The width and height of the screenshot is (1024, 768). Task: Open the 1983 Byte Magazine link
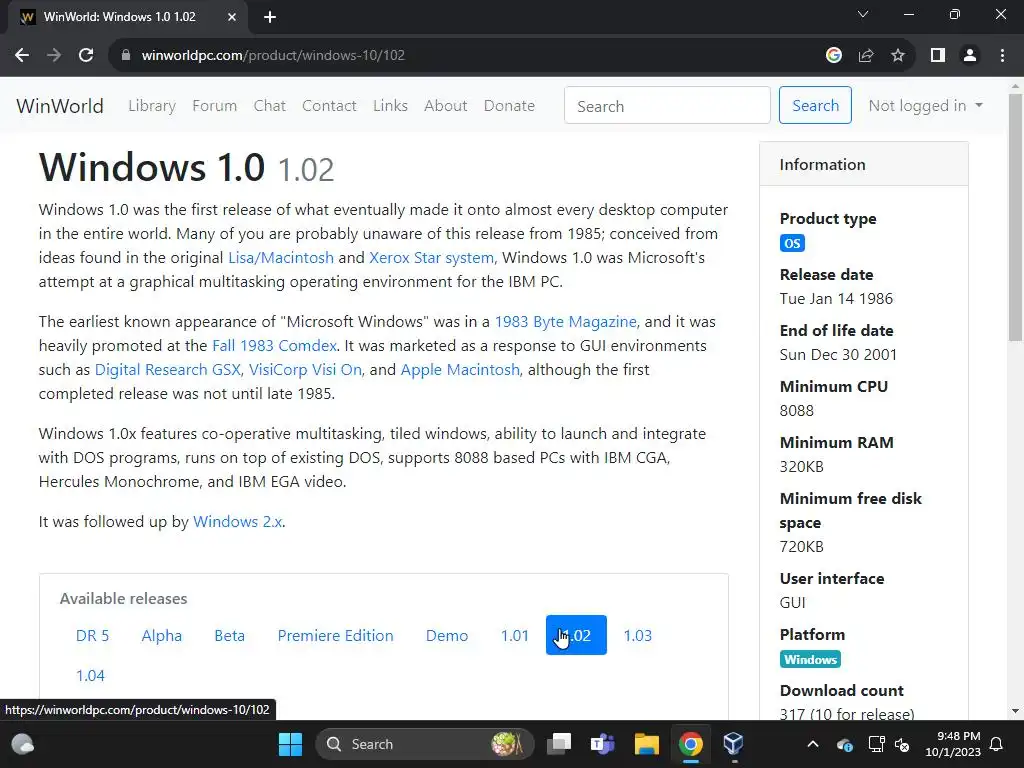(x=566, y=322)
